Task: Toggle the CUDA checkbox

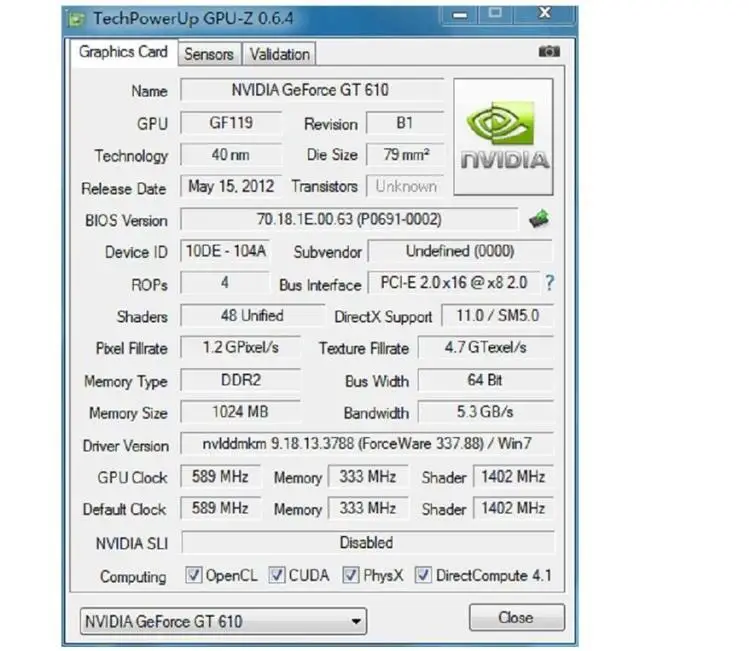Action: (x=277, y=575)
